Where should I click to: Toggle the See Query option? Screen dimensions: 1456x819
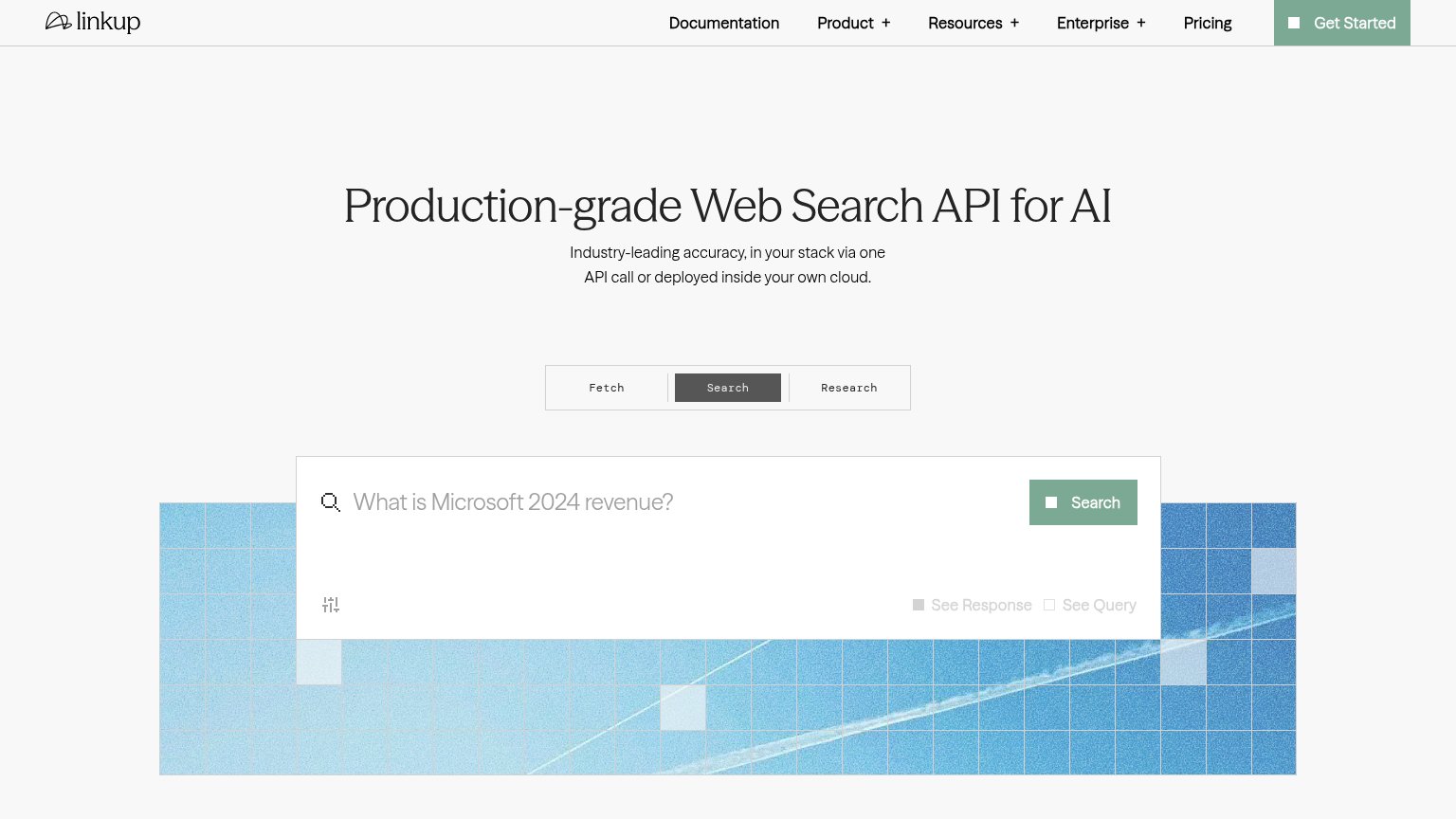tap(1090, 605)
